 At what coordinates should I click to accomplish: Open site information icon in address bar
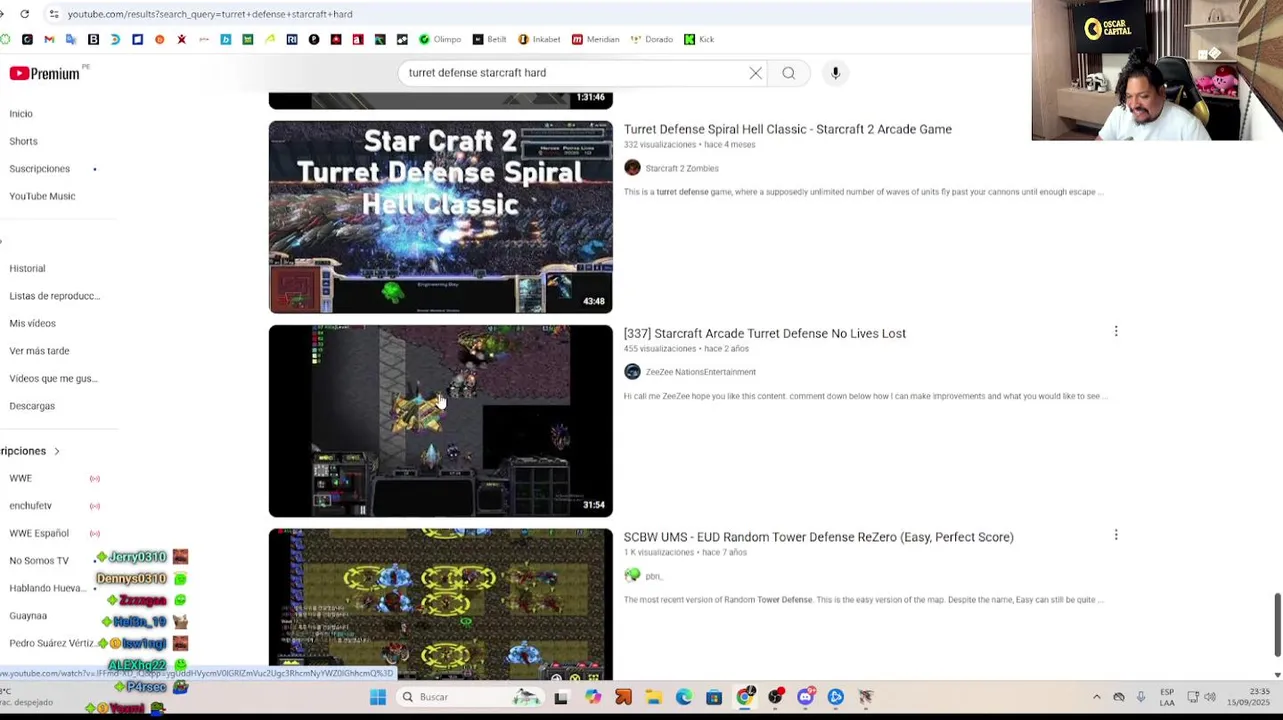[x=53, y=14]
